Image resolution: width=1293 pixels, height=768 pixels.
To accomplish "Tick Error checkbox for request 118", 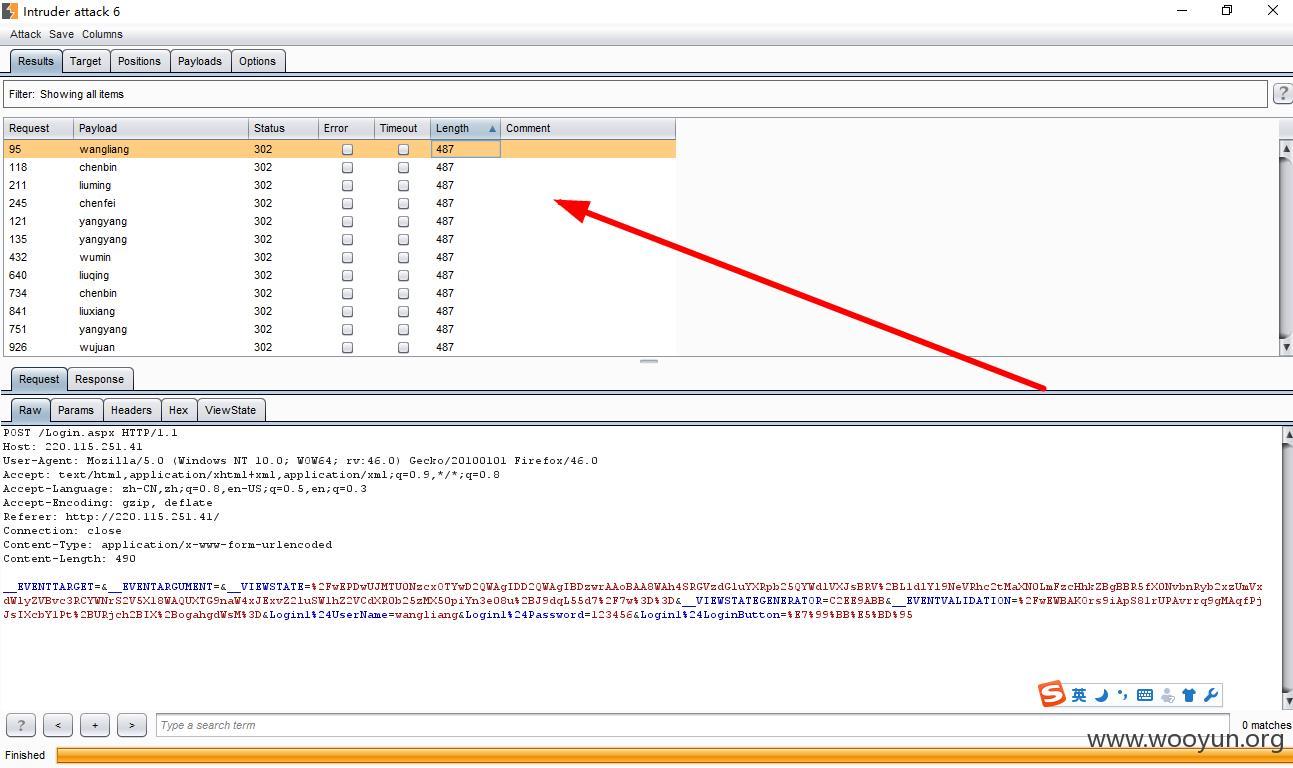I will point(347,167).
